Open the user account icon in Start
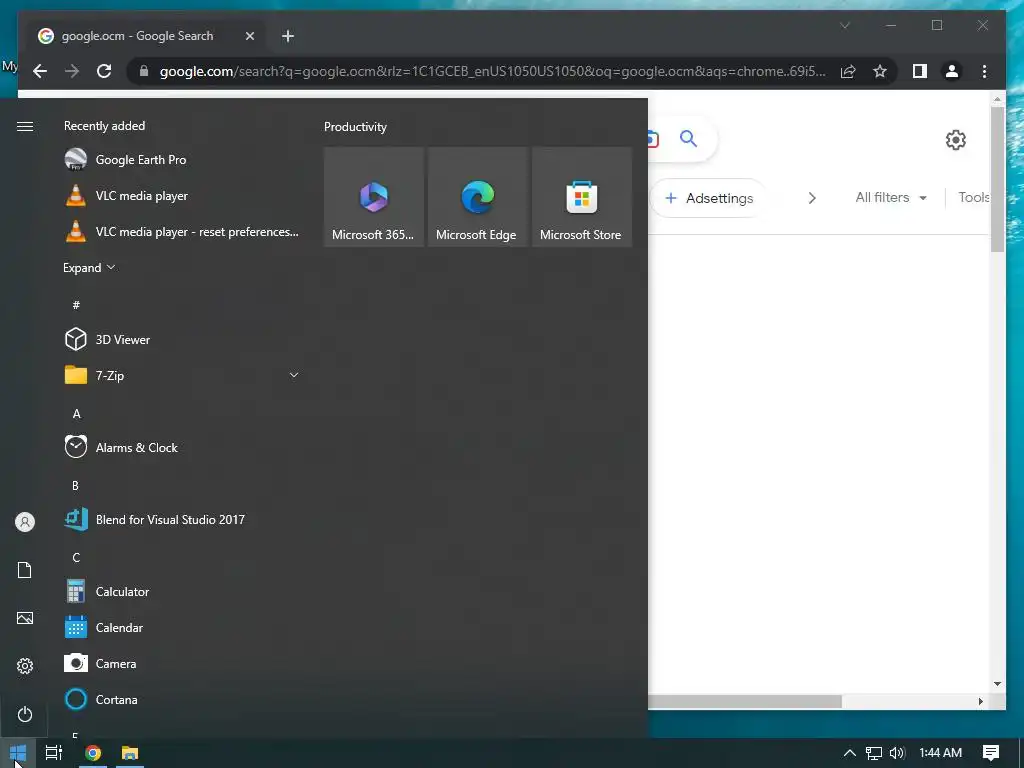Viewport: 1024px width, 768px height. pyautogui.click(x=25, y=522)
